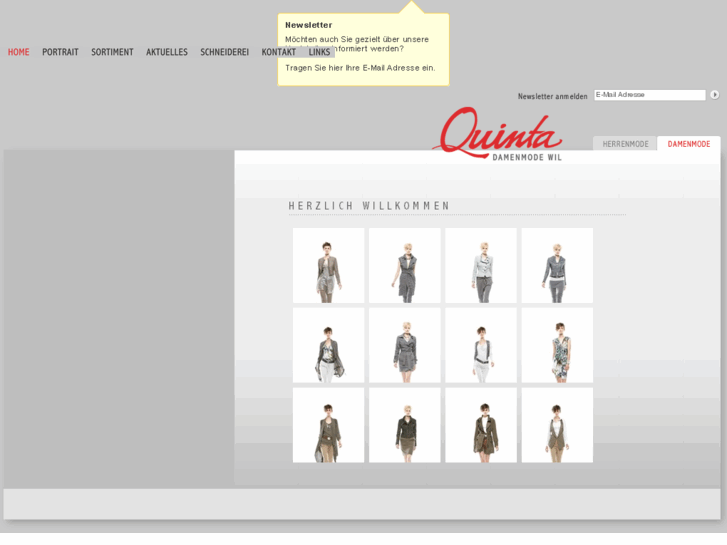
Task: Open second row photo of draped grey cardigan
Action: [x=328, y=346]
